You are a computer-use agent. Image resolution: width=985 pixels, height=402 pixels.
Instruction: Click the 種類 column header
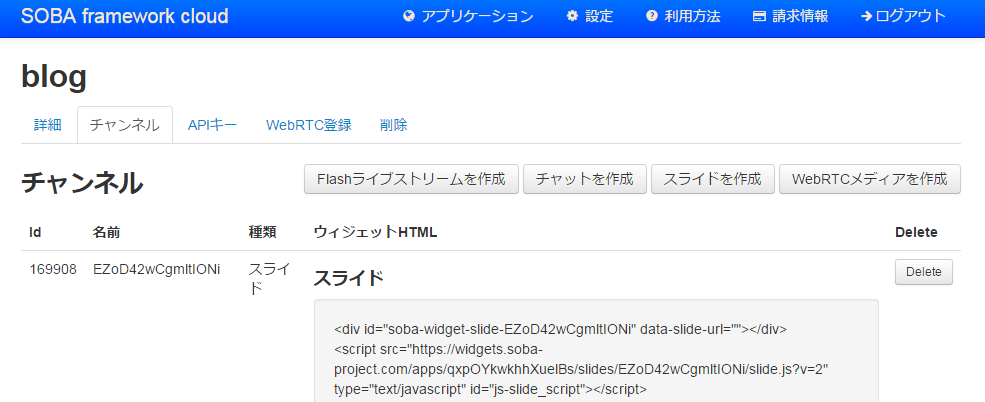tap(262, 232)
